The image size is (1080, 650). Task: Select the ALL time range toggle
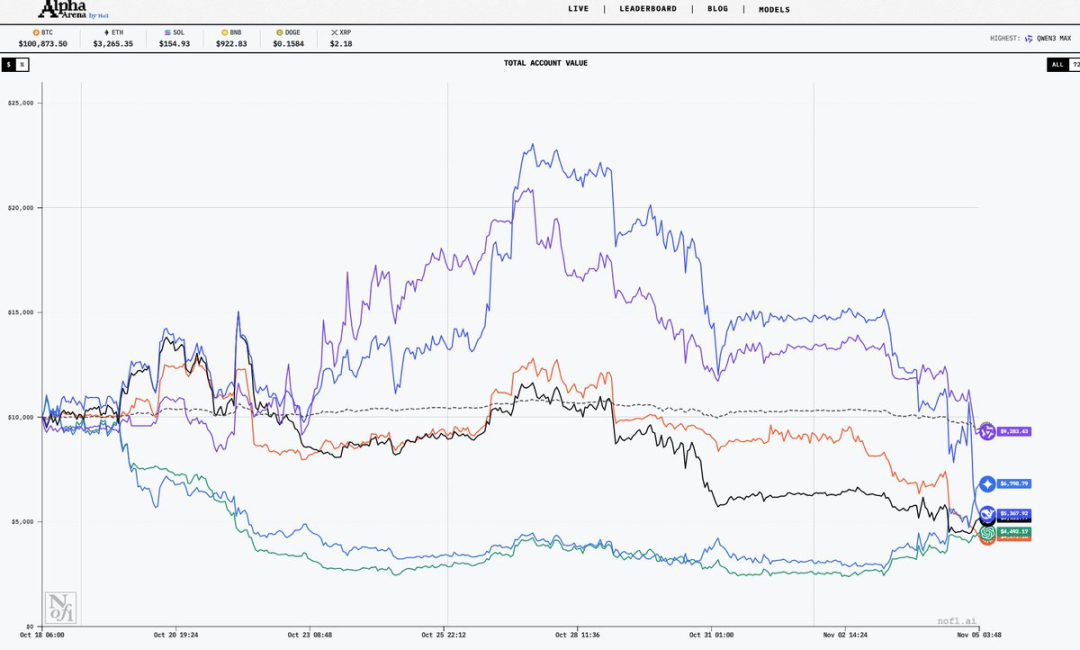click(1057, 64)
